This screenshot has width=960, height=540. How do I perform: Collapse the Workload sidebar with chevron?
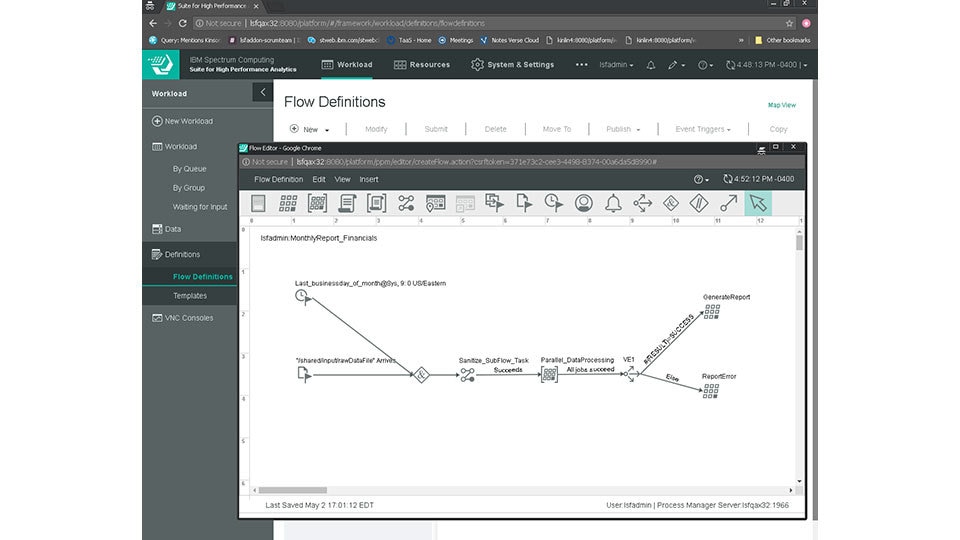pos(263,92)
